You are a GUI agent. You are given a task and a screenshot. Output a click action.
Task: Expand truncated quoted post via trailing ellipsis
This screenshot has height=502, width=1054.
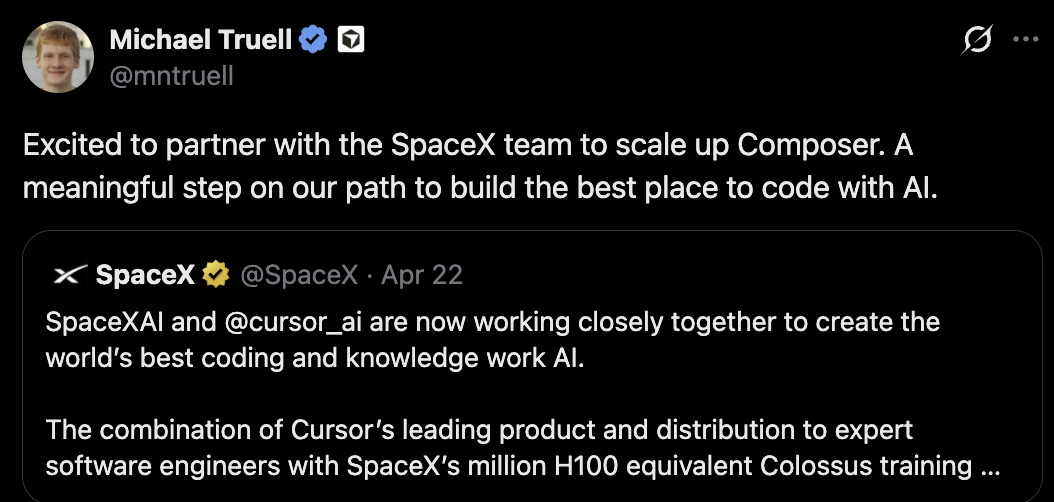point(989,465)
